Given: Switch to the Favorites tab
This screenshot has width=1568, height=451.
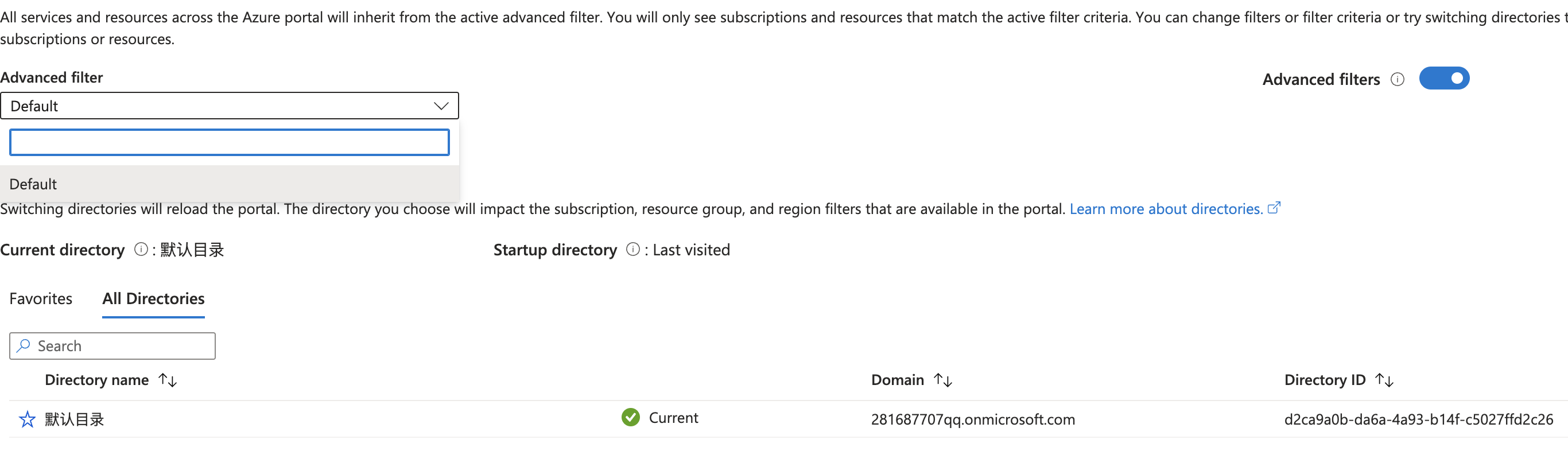Looking at the screenshot, I should coord(40,298).
